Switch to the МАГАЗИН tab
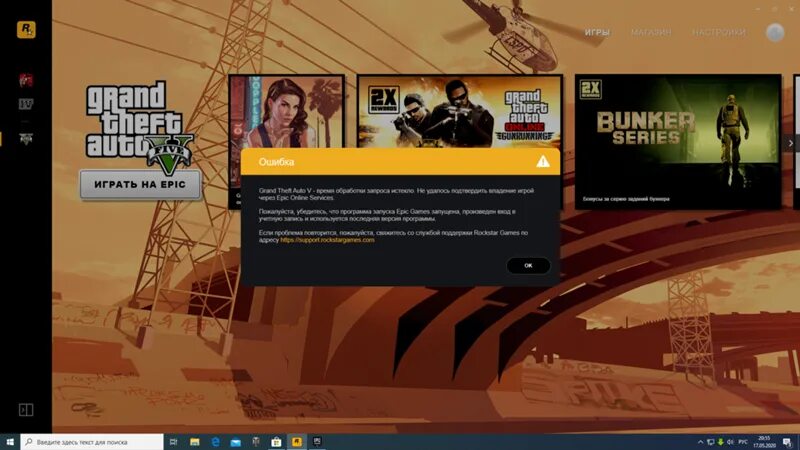Screen dimensions: 800x450 coord(651,32)
